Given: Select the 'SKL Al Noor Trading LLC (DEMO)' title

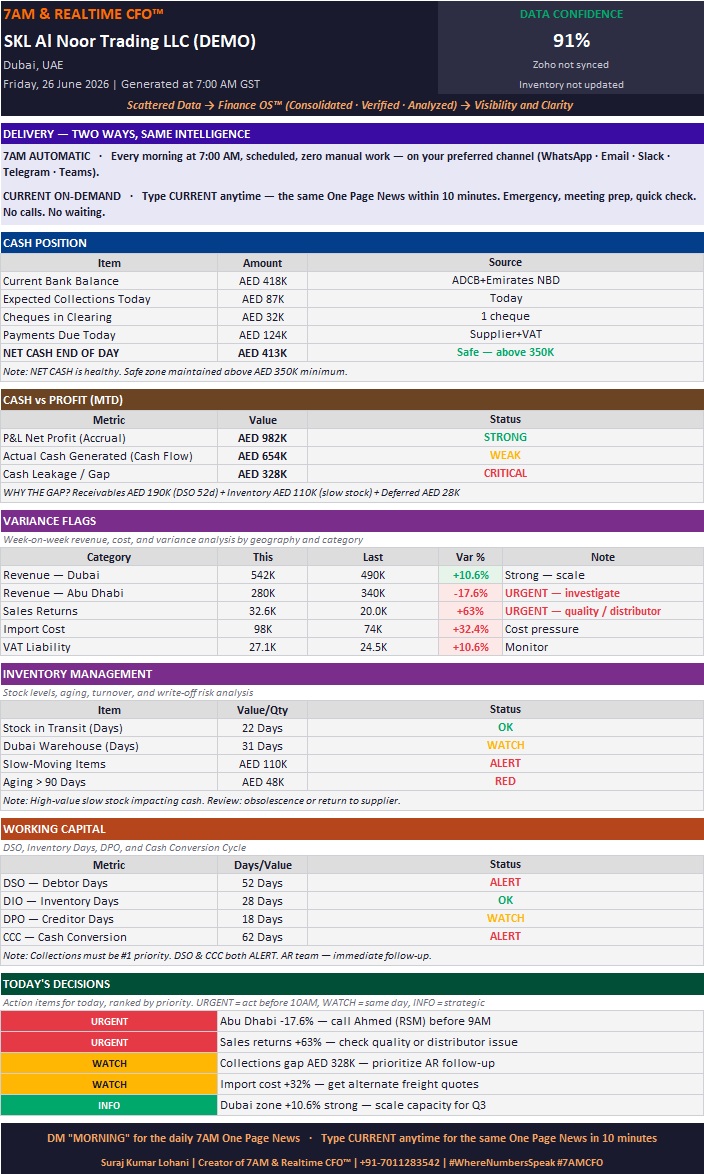Looking at the screenshot, I should tap(130, 41).
